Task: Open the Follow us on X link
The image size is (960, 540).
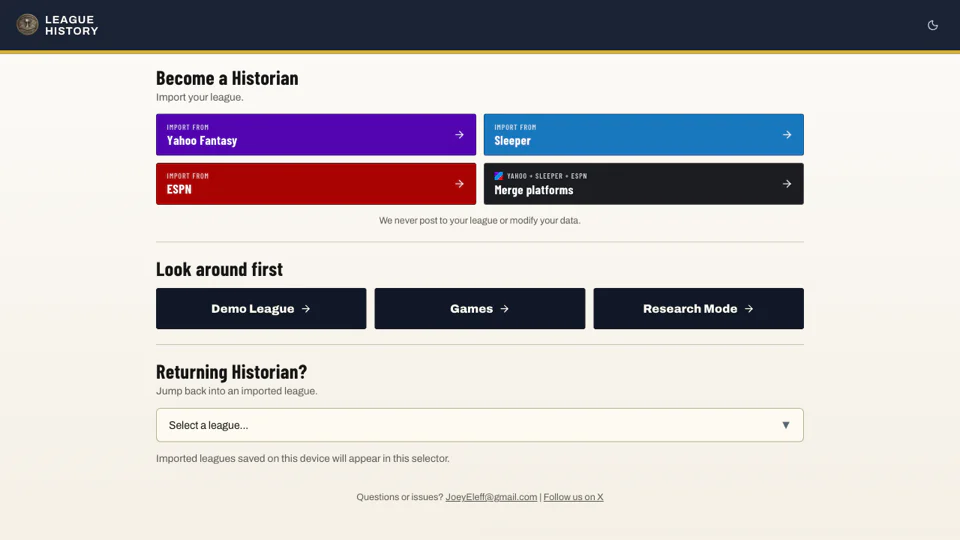Action: (x=573, y=497)
